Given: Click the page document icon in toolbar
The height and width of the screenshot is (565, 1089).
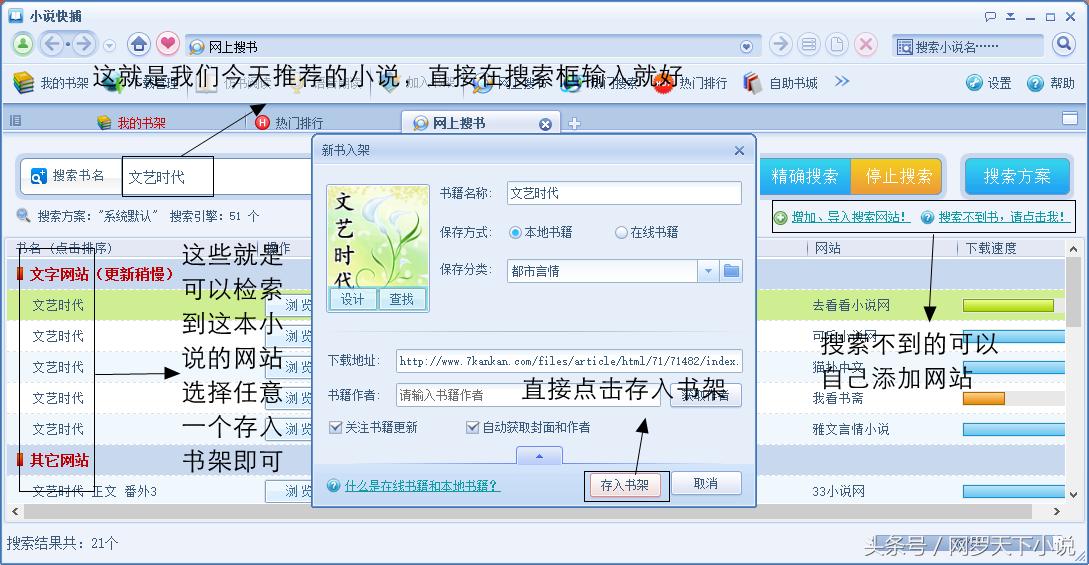Looking at the screenshot, I should click(x=837, y=45).
